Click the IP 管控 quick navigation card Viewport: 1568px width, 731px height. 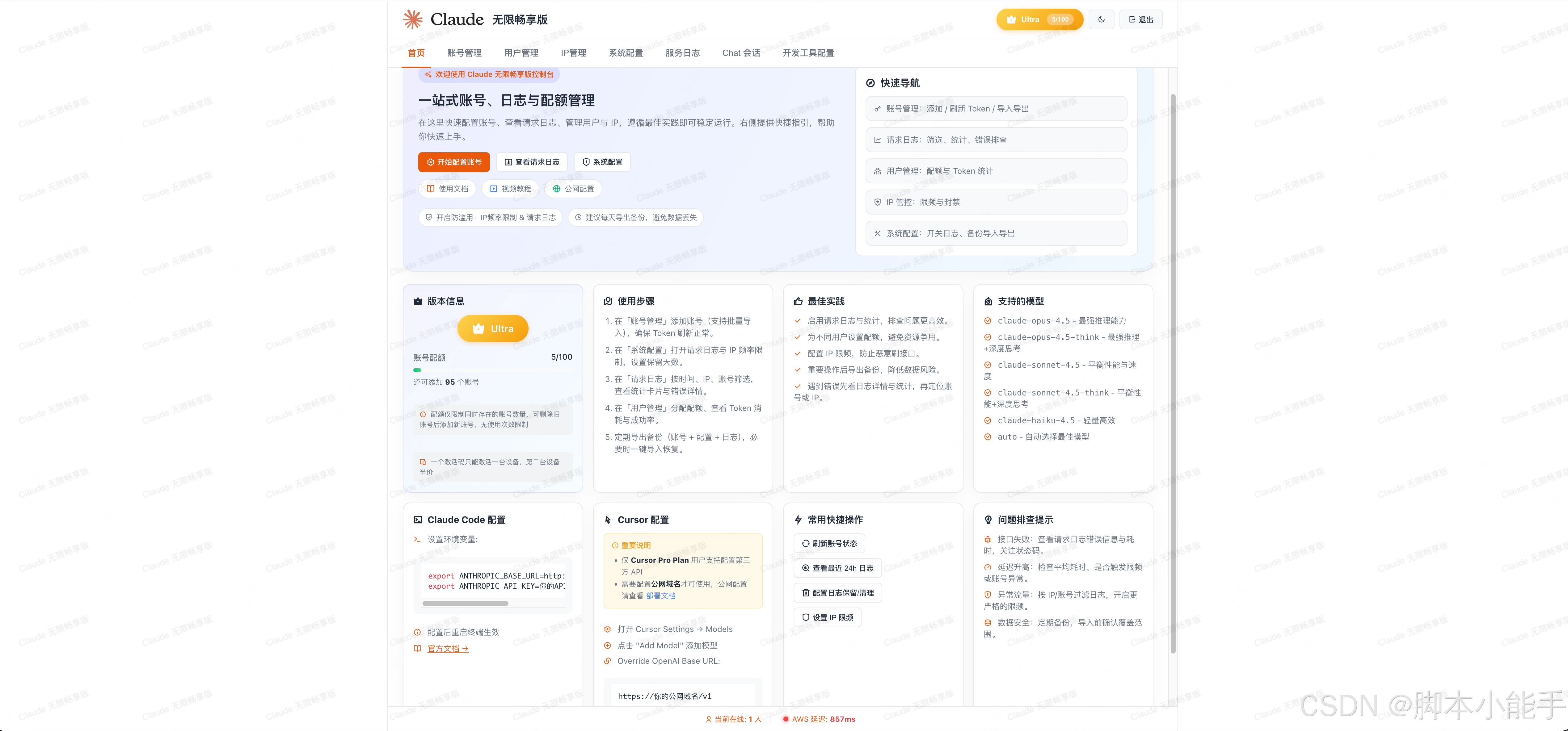tap(996, 202)
